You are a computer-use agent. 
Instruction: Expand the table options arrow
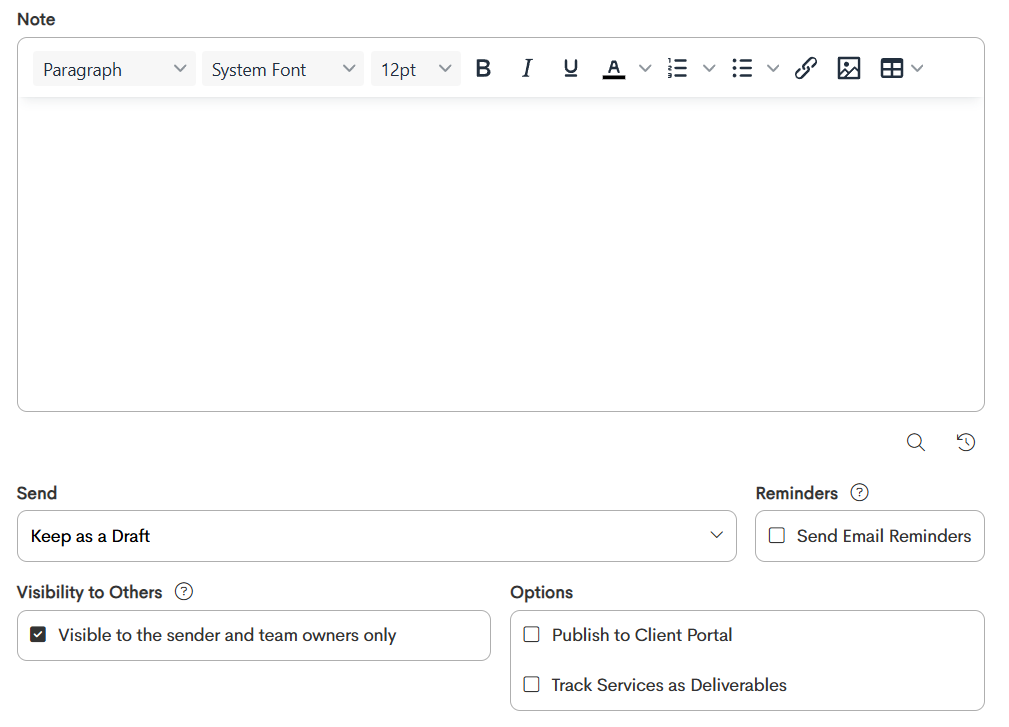tap(918, 68)
